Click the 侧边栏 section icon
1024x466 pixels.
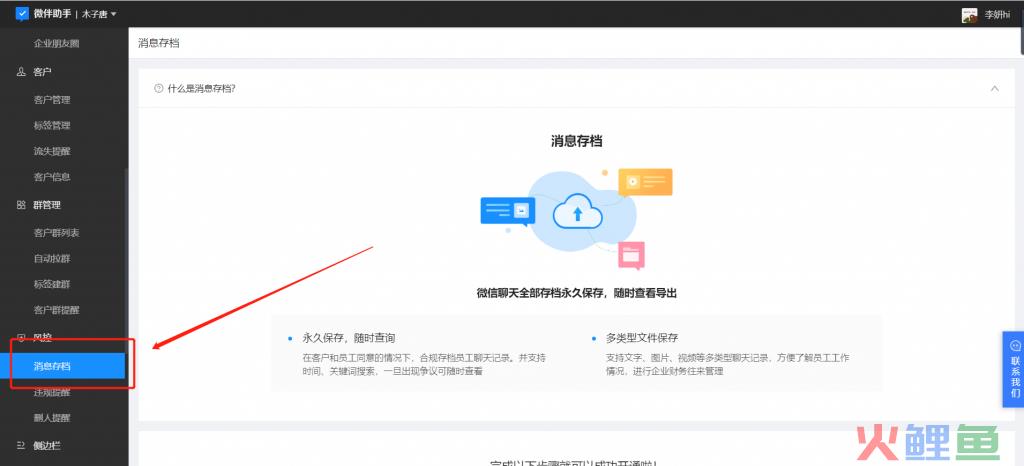pos(21,446)
